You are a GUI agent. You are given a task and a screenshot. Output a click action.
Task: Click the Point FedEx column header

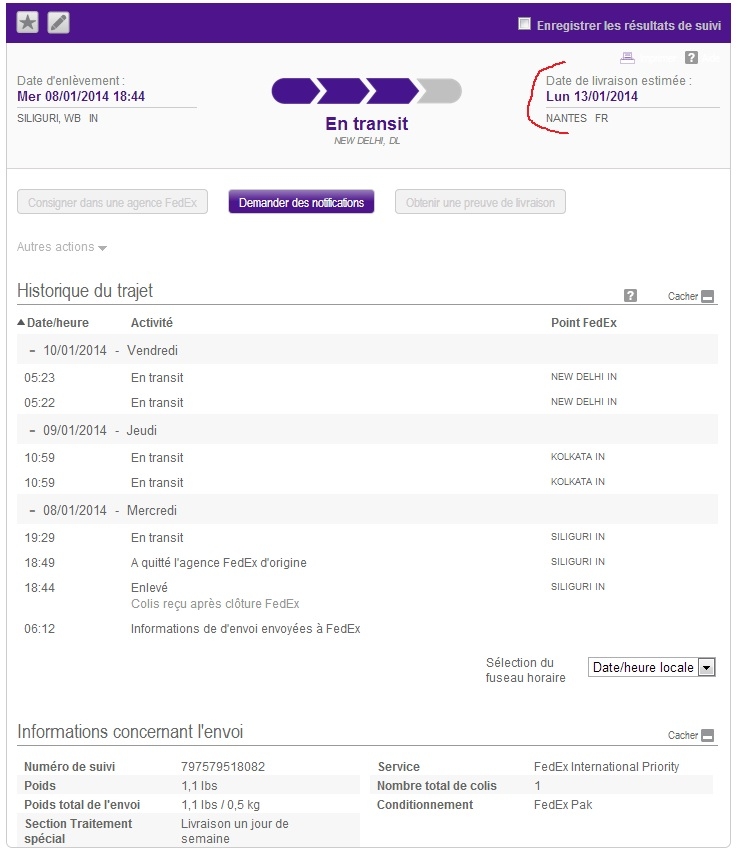coord(584,323)
